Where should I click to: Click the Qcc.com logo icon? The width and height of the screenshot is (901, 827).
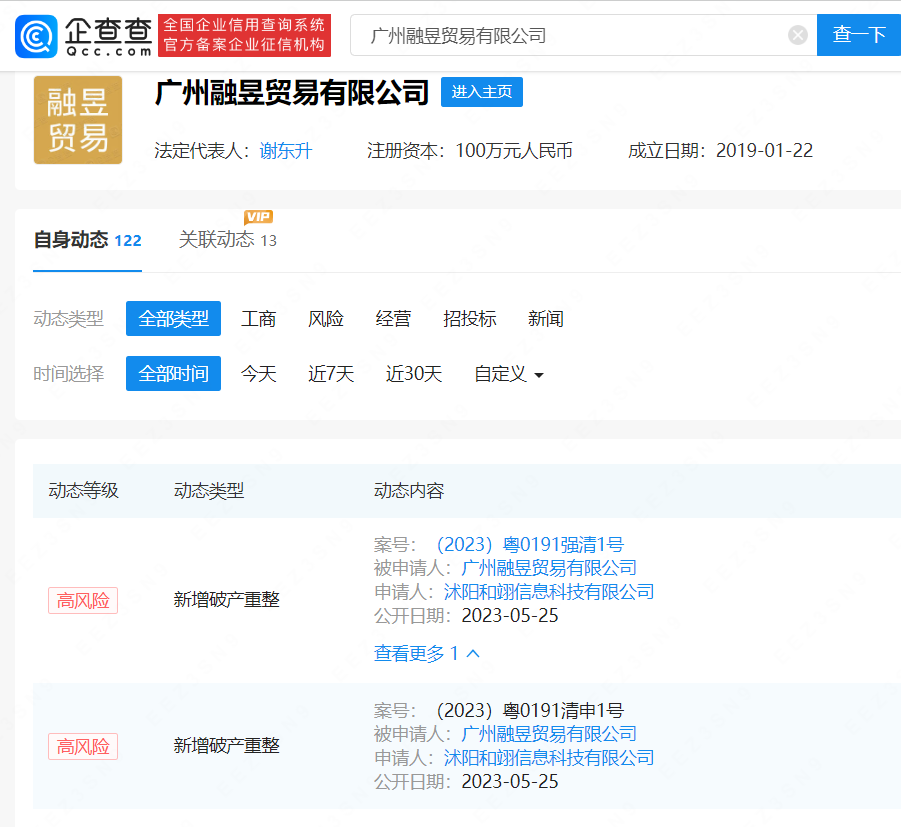(36, 36)
